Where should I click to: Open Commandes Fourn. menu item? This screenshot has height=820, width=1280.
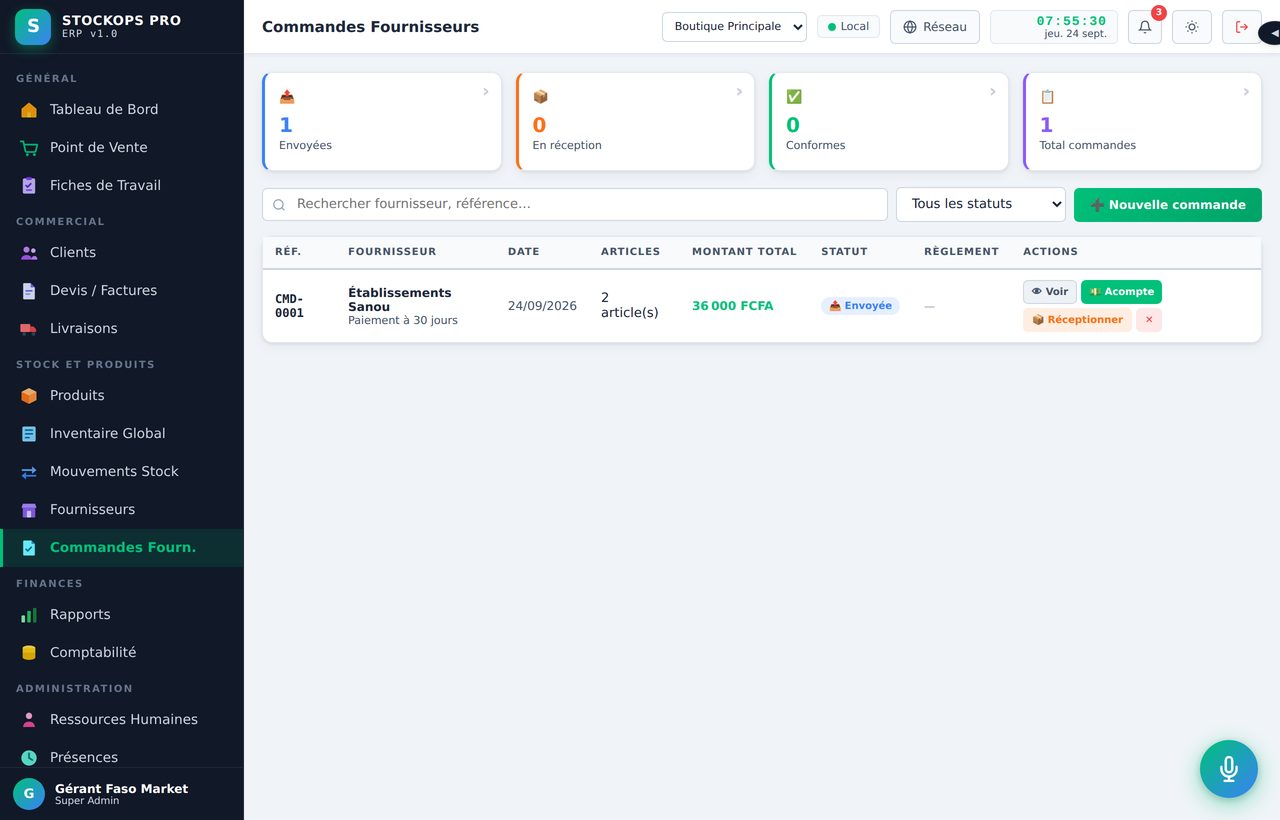coord(122,548)
